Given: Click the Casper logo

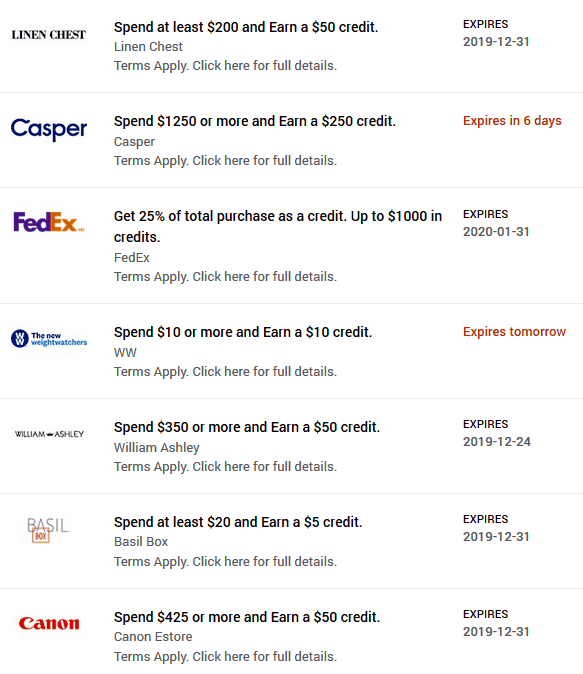Looking at the screenshot, I should 49,129.
